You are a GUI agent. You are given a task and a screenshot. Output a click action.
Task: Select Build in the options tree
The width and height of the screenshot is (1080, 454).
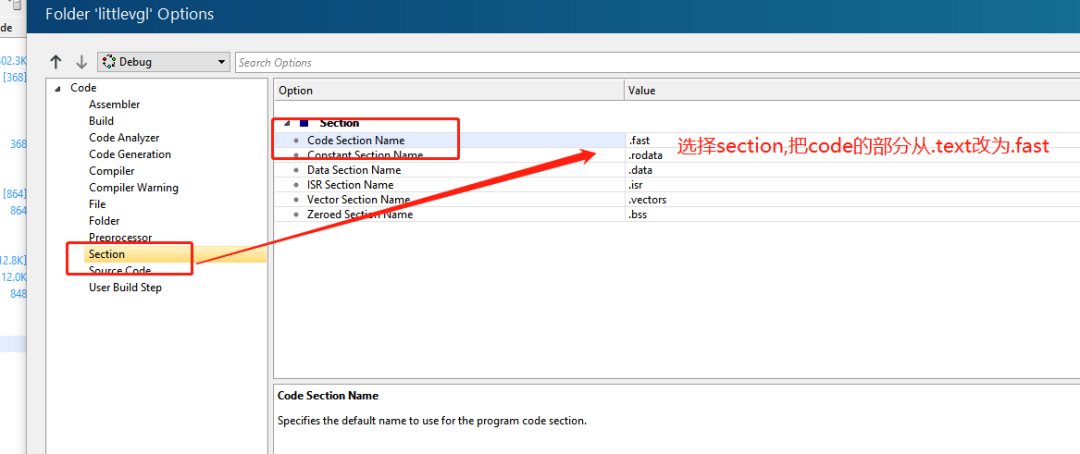coord(101,121)
